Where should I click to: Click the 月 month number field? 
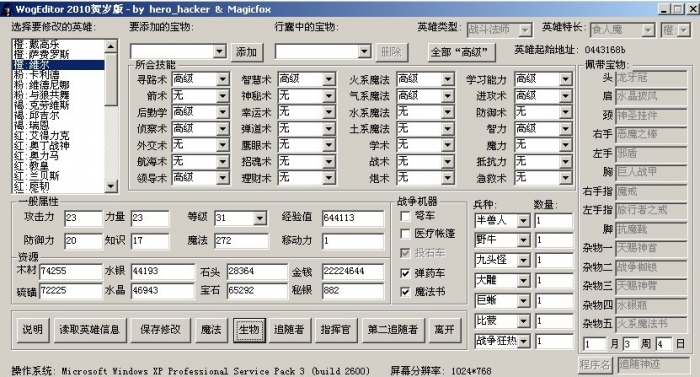click(x=595, y=344)
